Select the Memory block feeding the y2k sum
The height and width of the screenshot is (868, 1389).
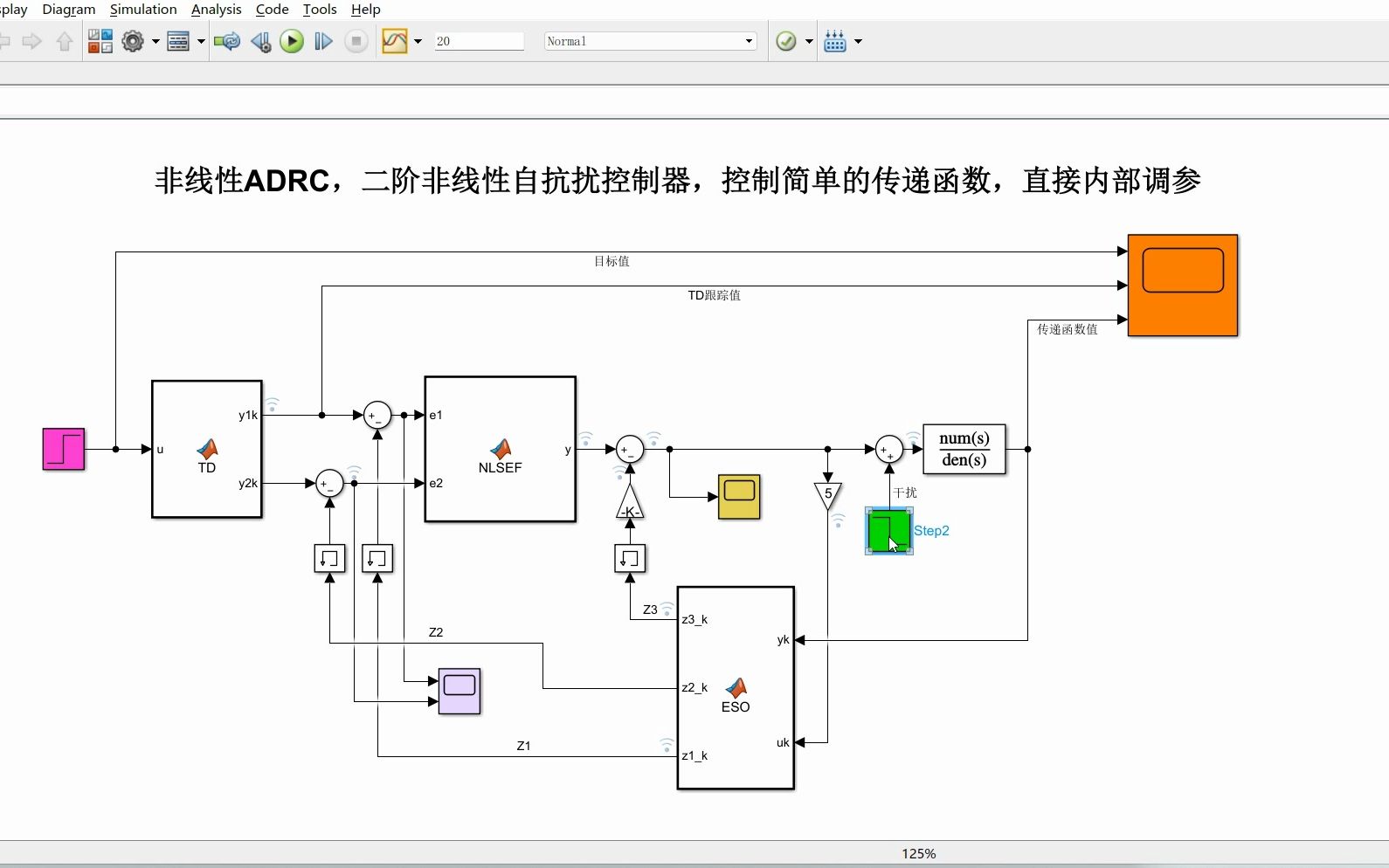coord(329,558)
